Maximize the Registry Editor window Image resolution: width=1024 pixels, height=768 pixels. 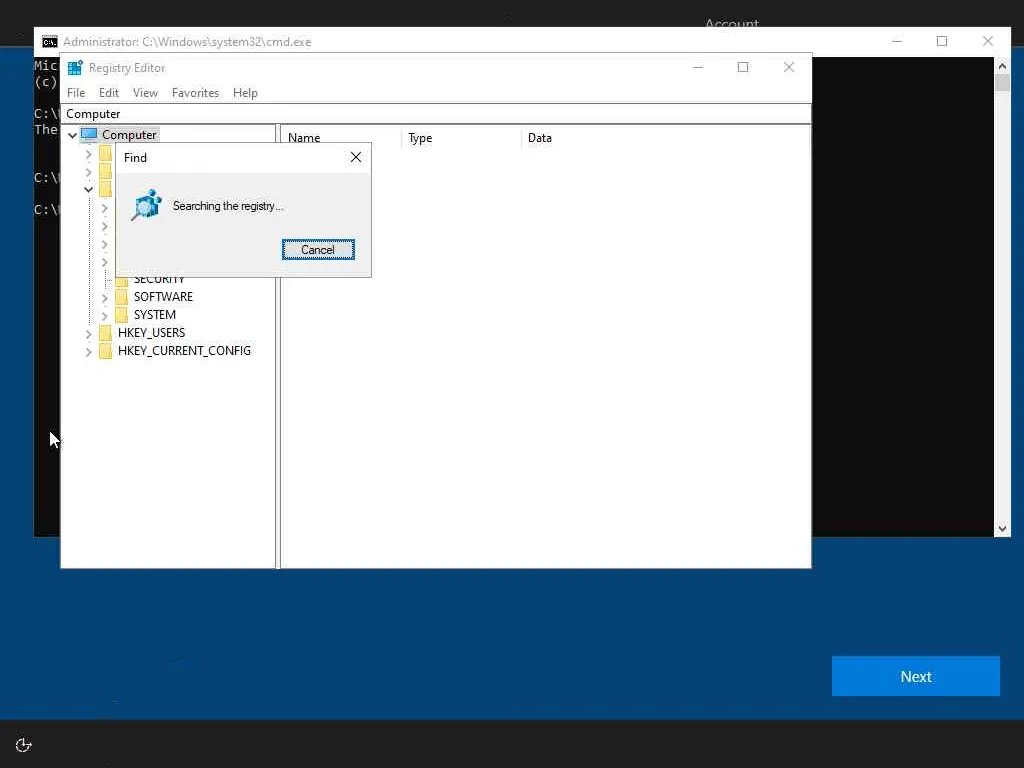(743, 67)
